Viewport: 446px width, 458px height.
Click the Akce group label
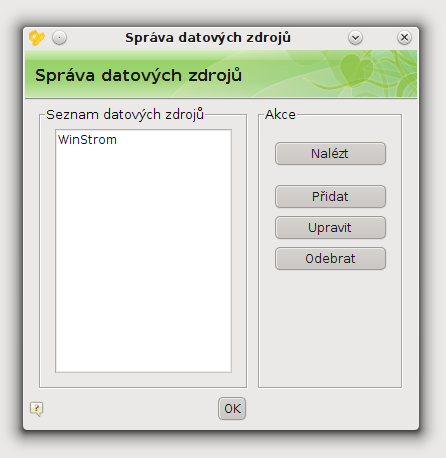280,115
